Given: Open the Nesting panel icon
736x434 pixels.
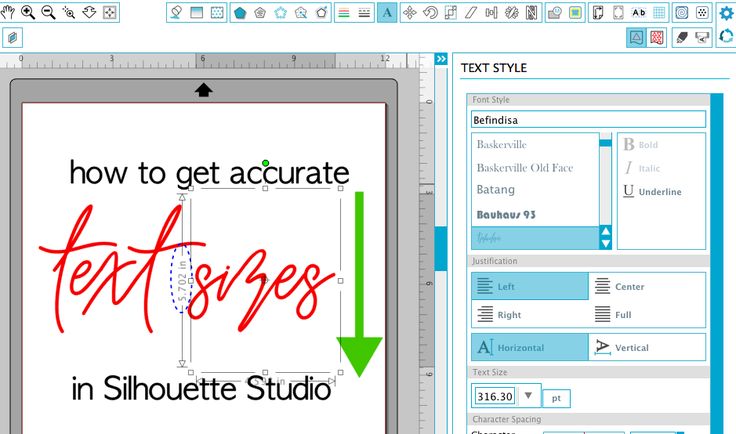Looking at the screenshot, I should 532,13.
